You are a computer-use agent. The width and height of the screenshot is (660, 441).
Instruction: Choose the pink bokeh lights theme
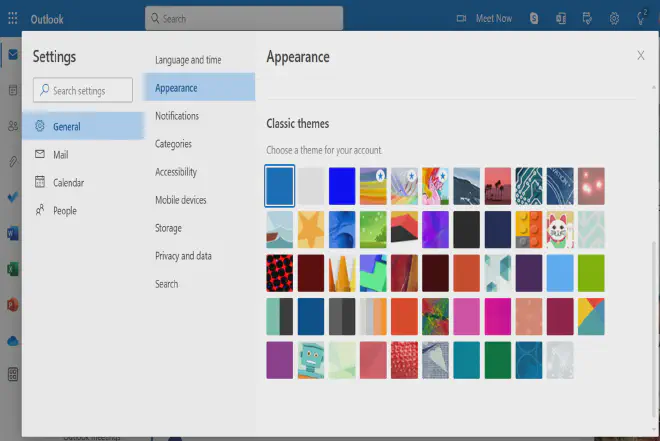pos(591,186)
